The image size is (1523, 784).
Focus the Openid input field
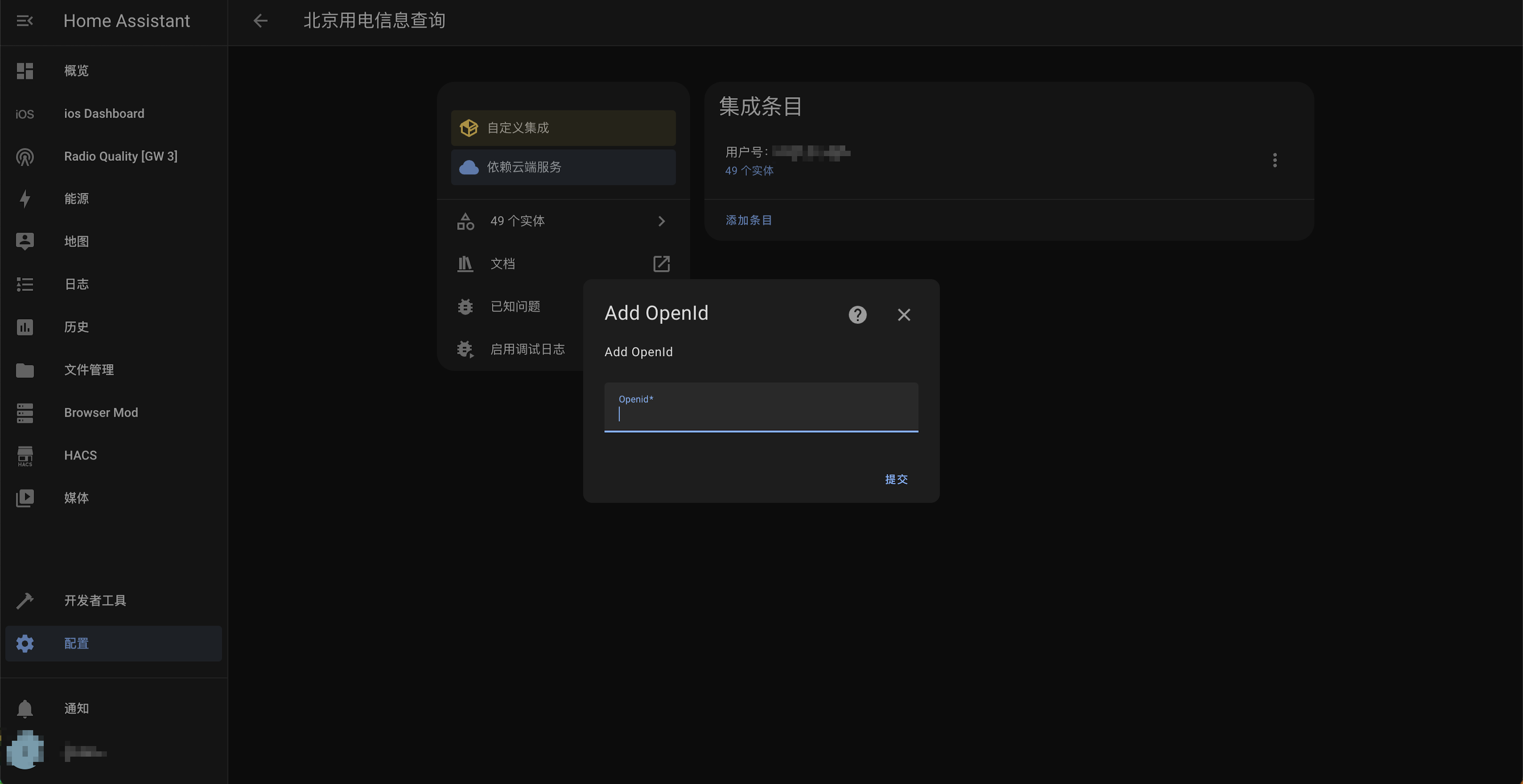(x=761, y=414)
